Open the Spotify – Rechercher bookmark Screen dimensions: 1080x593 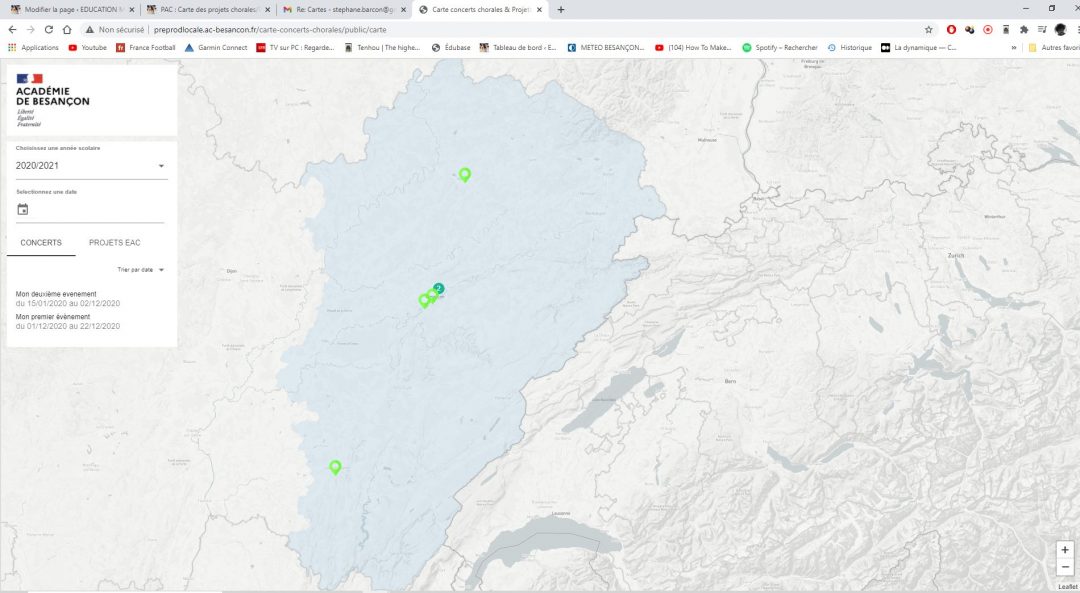click(780, 48)
